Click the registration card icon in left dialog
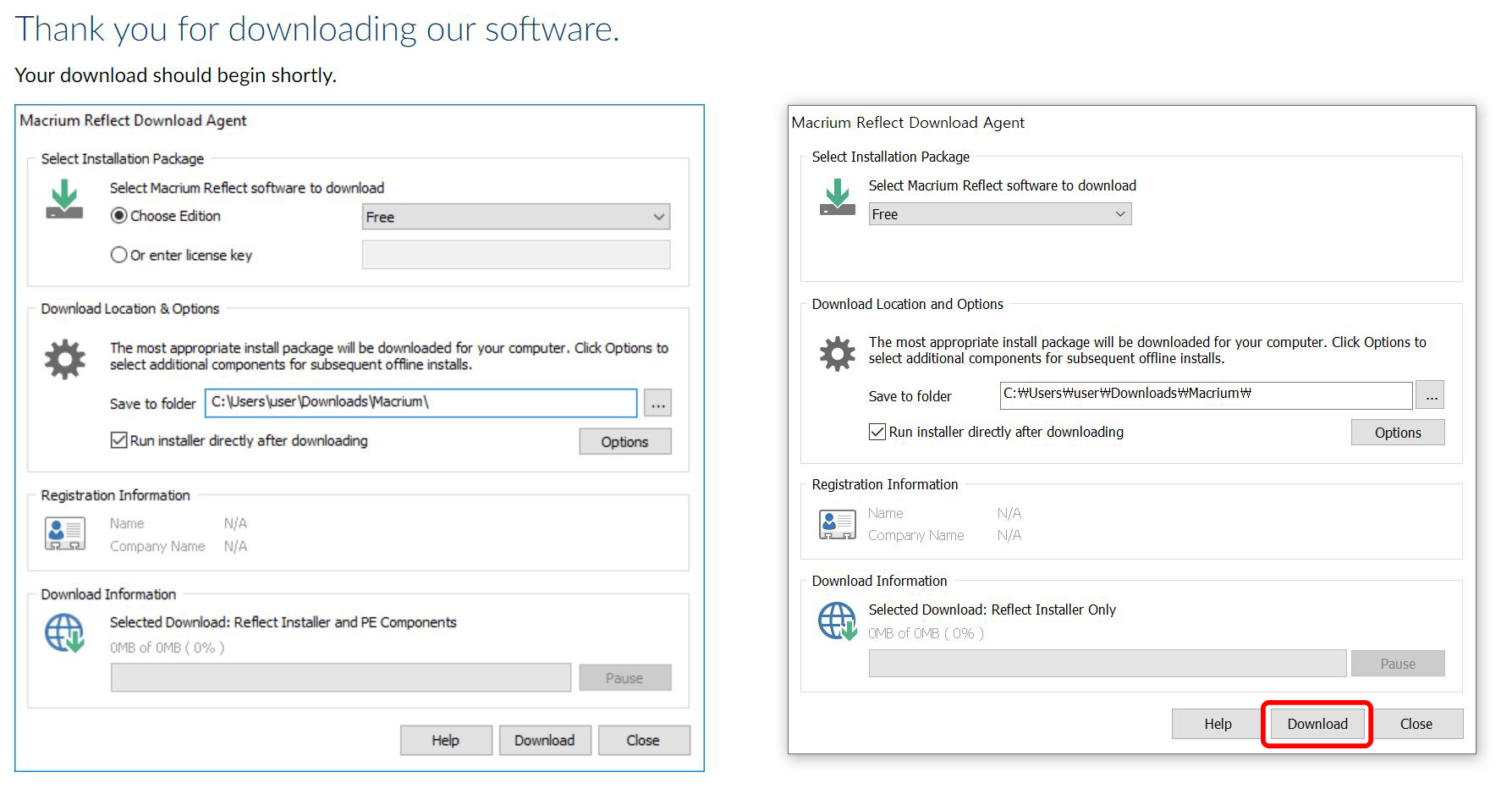The width and height of the screenshot is (1512, 789). (x=65, y=533)
